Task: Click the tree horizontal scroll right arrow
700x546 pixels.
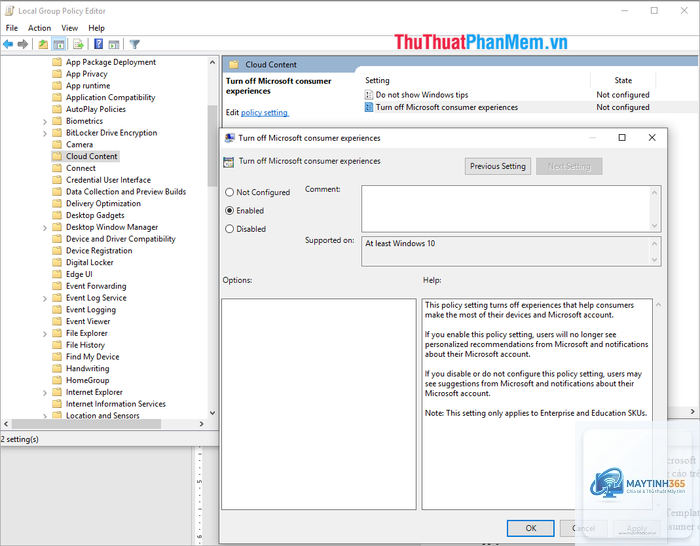Action: (201, 424)
